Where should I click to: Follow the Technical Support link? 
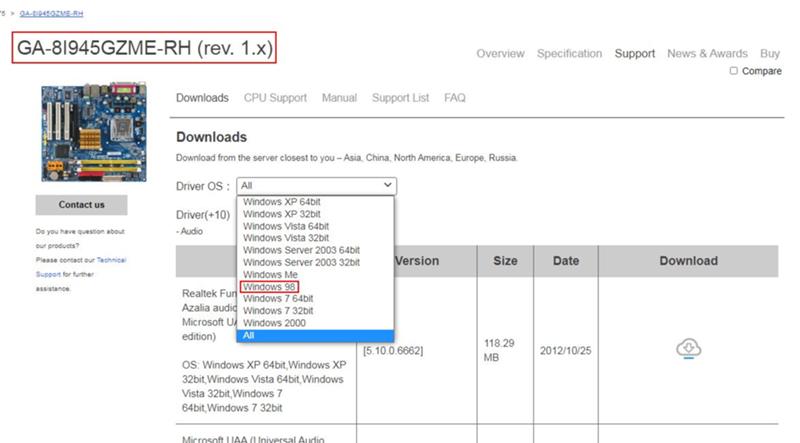[81, 267]
